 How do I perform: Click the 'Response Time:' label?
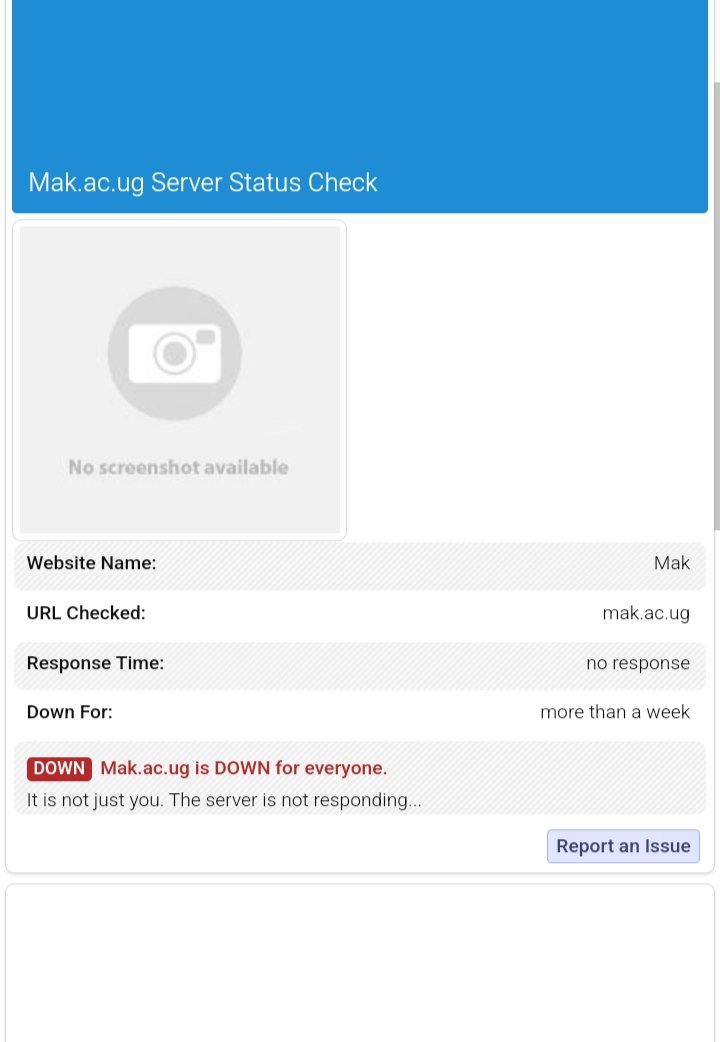(95, 663)
